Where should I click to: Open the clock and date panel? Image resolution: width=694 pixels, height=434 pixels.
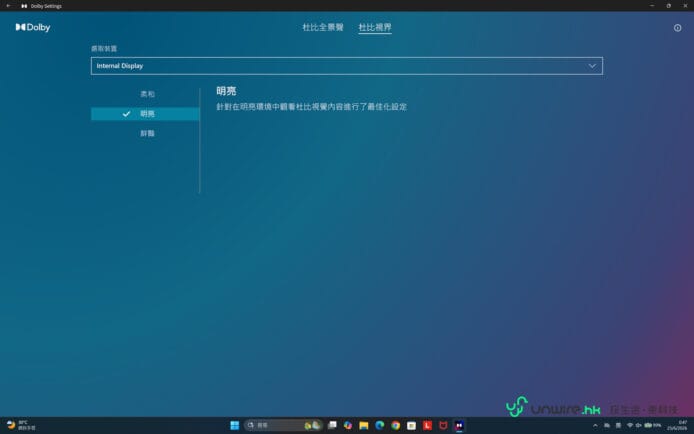(677, 425)
